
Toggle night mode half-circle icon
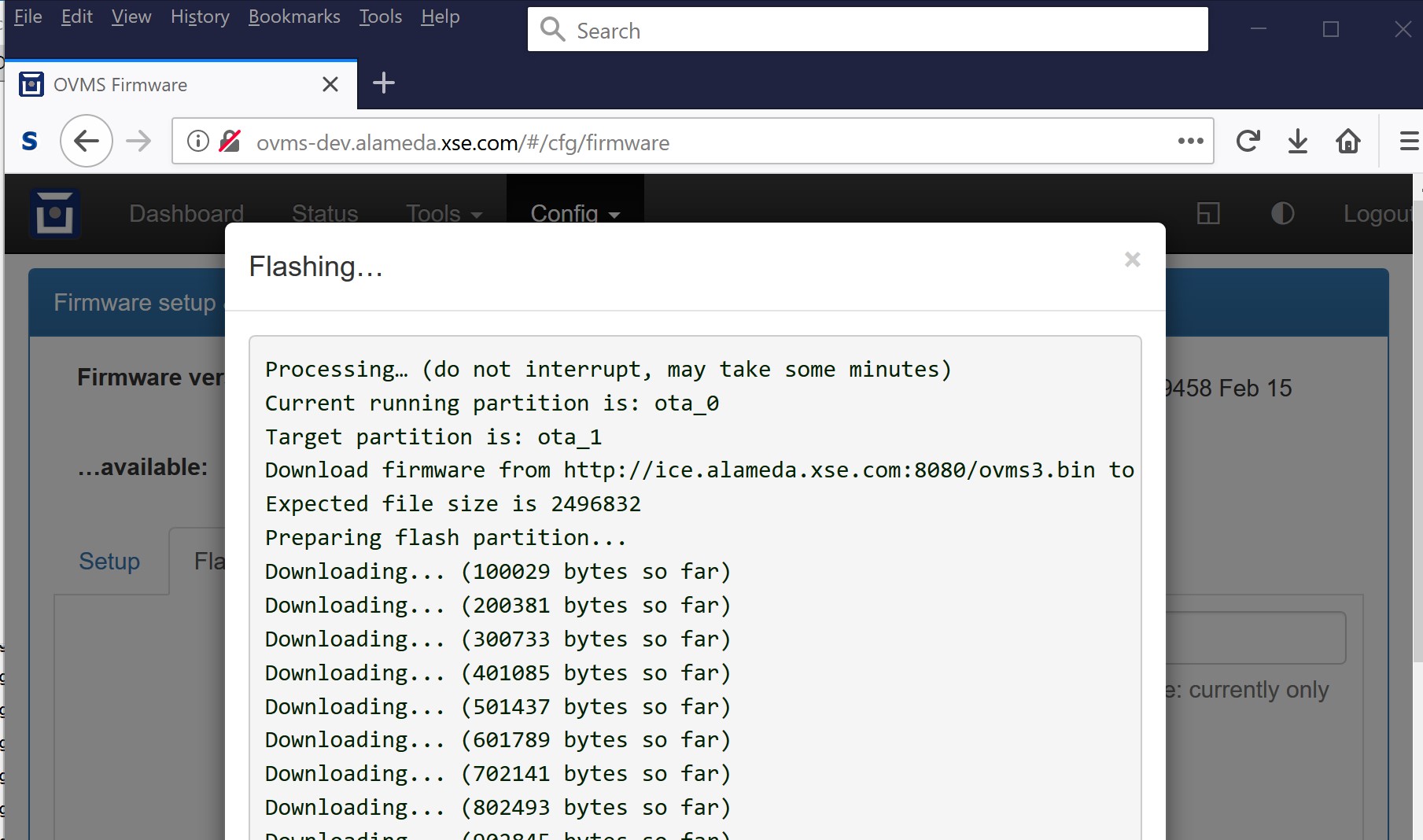tap(1282, 213)
